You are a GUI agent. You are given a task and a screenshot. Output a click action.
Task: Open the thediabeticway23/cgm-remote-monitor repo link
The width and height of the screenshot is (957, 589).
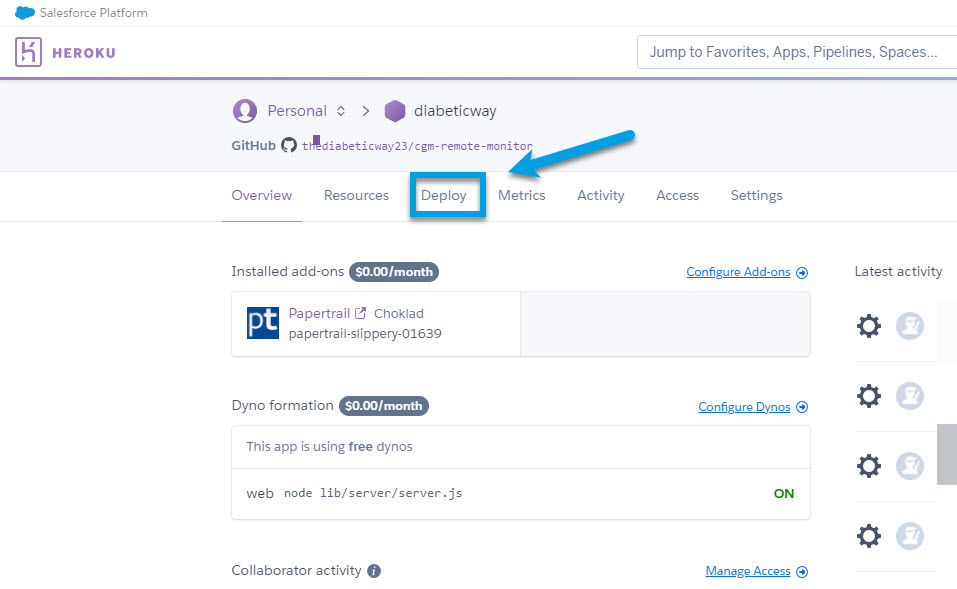pyautogui.click(x=418, y=145)
